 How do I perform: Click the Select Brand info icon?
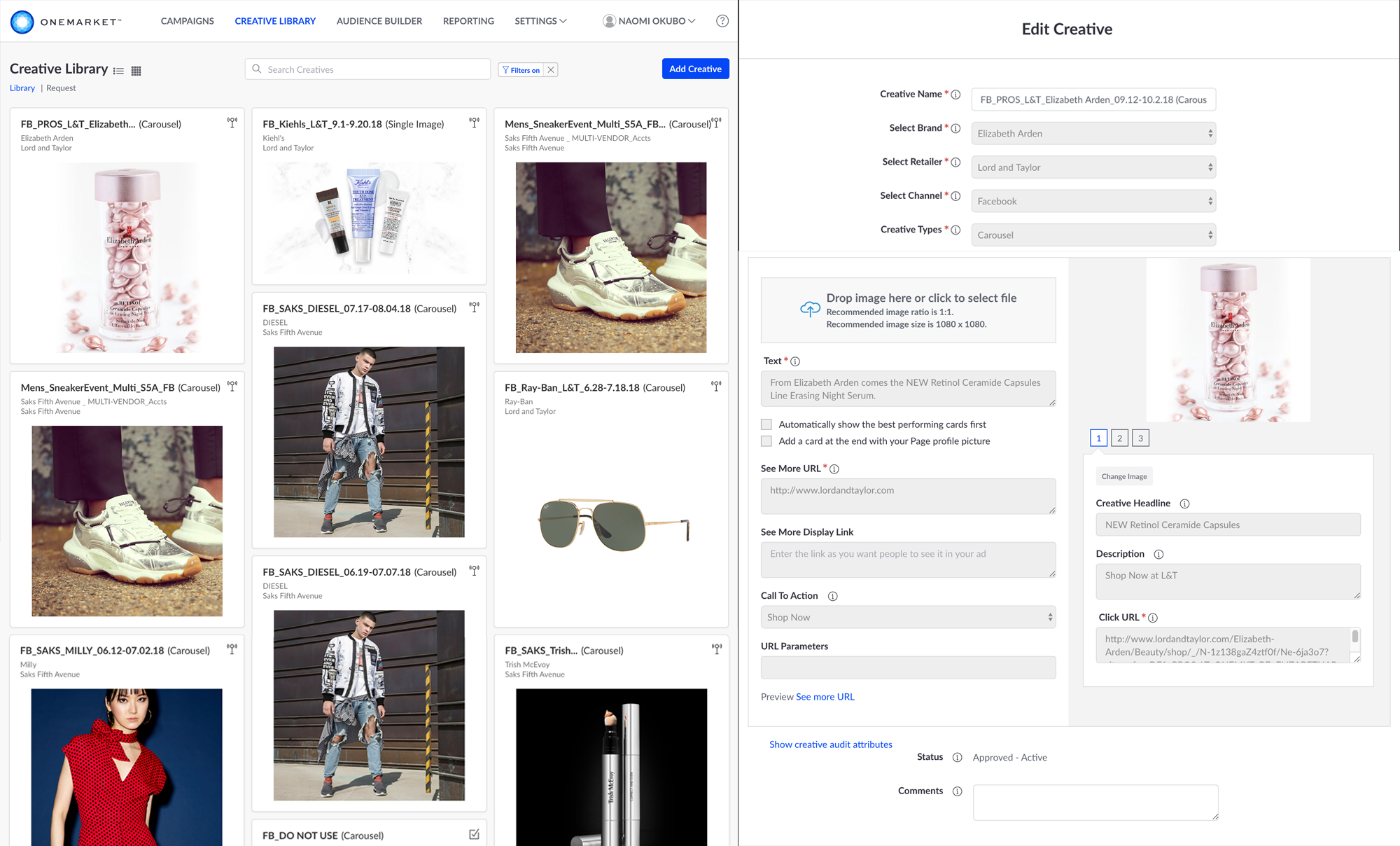[x=955, y=128]
